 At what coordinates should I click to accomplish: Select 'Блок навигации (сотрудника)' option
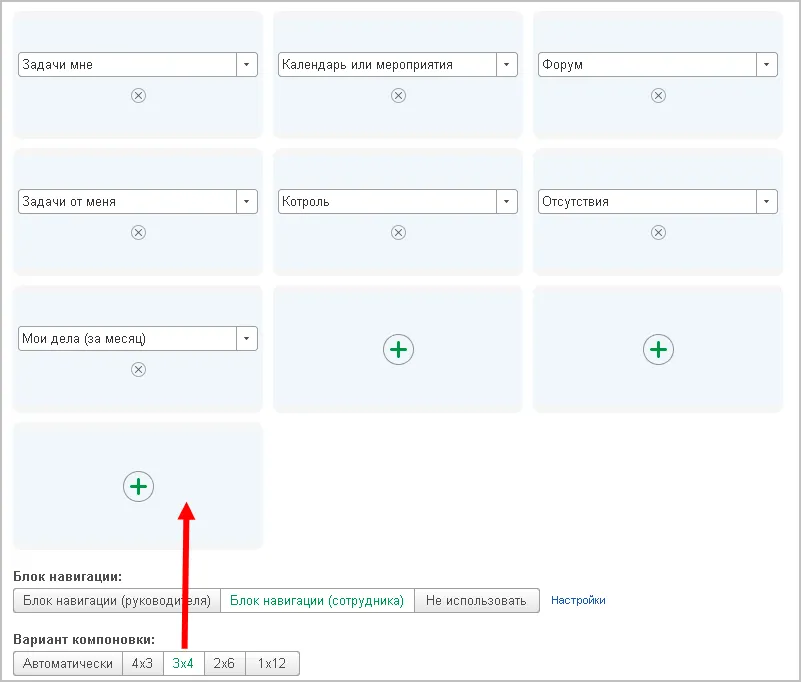tap(317, 600)
